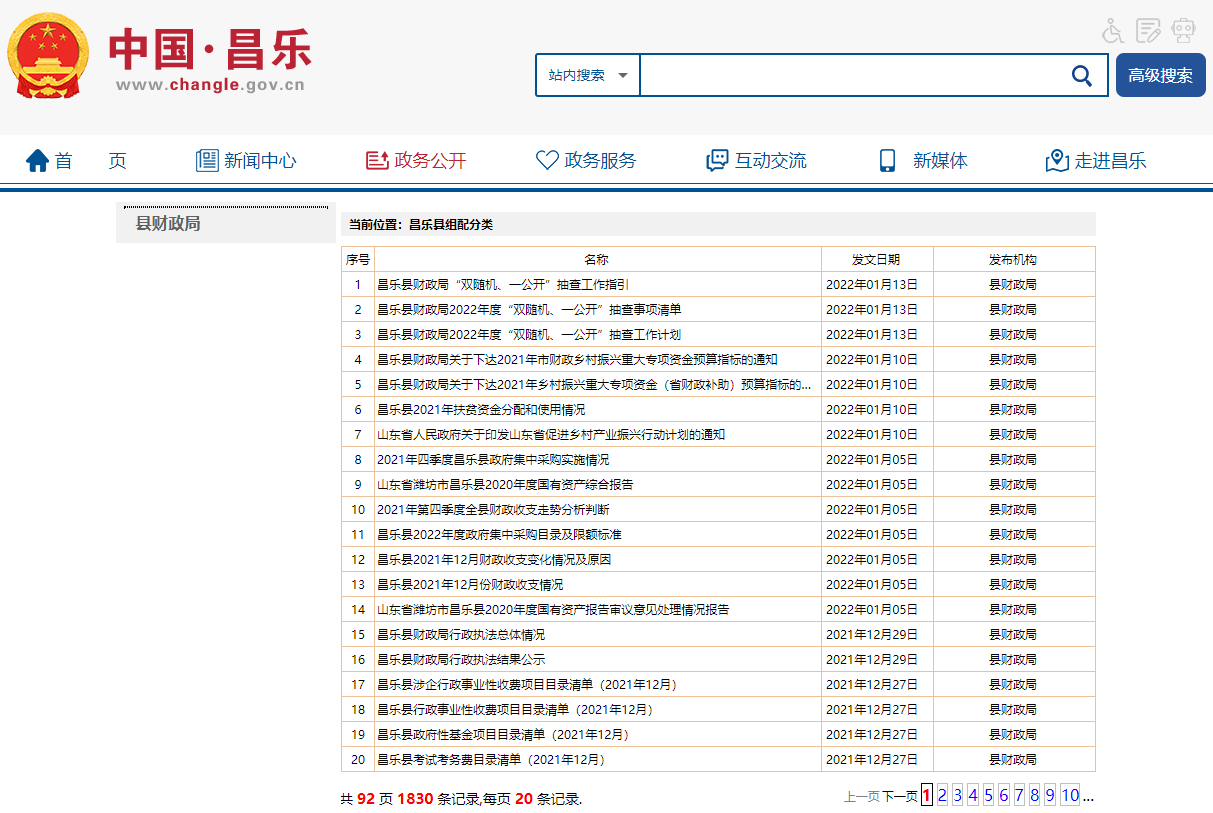The height and width of the screenshot is (813, 1213).
Task: Click the wheelchair accessibility icon
Action: click(x=1112, y=31)
